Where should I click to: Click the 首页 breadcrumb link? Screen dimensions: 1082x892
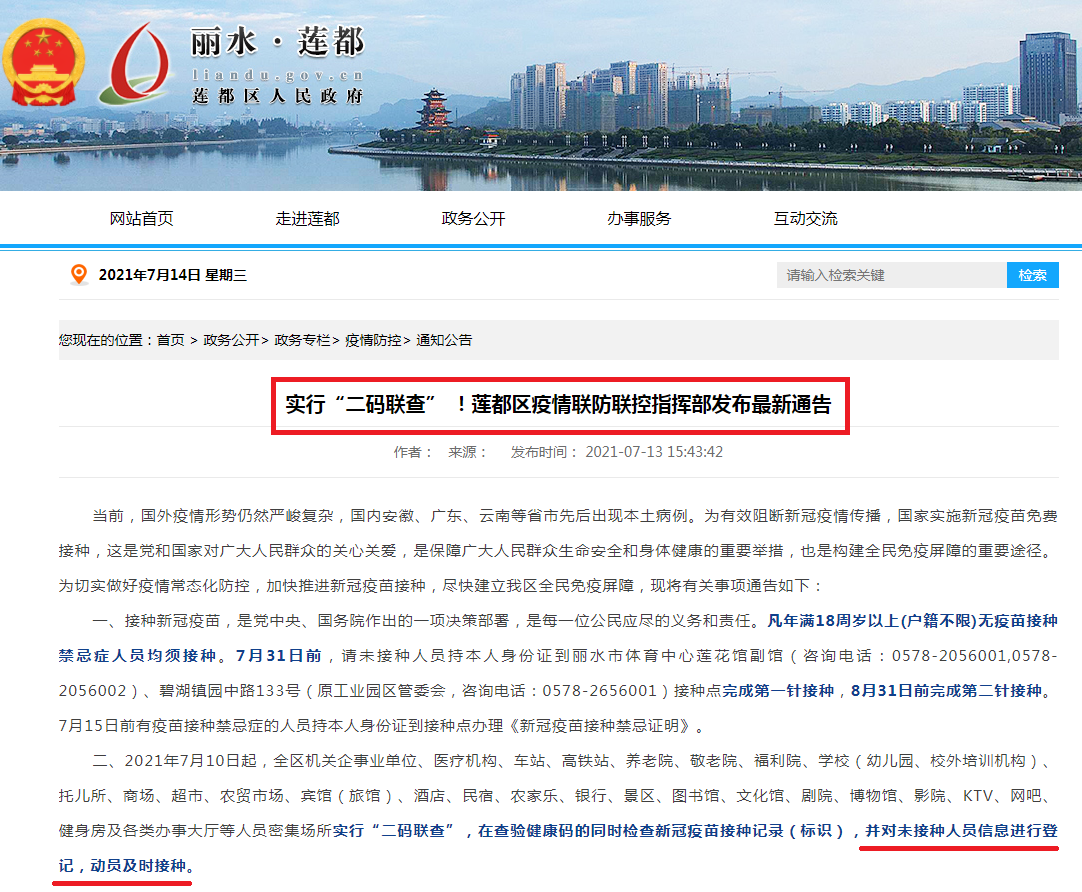[170, 340]
